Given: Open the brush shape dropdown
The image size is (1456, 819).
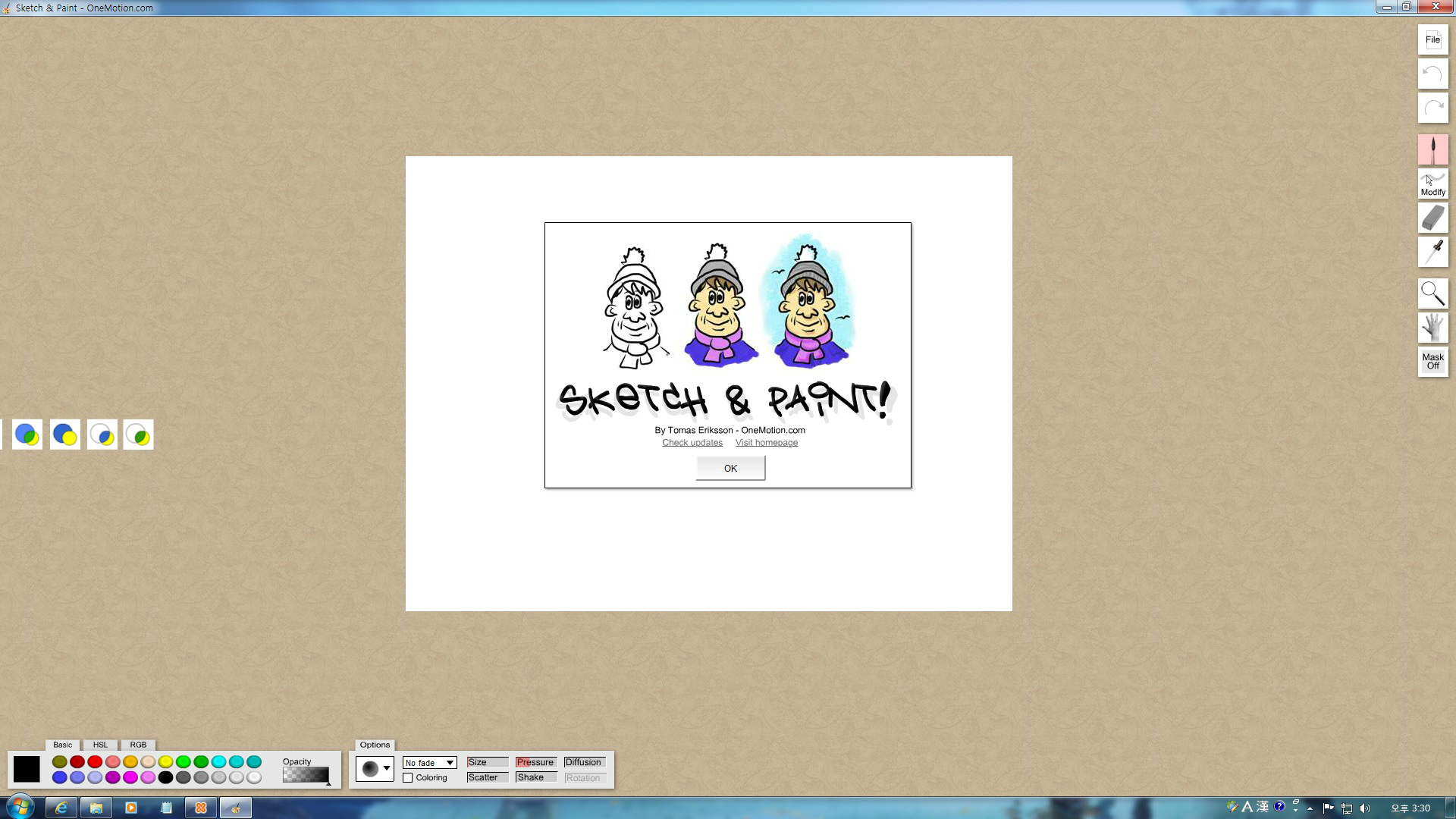Looking at the screenshot, I should point(375,769).
